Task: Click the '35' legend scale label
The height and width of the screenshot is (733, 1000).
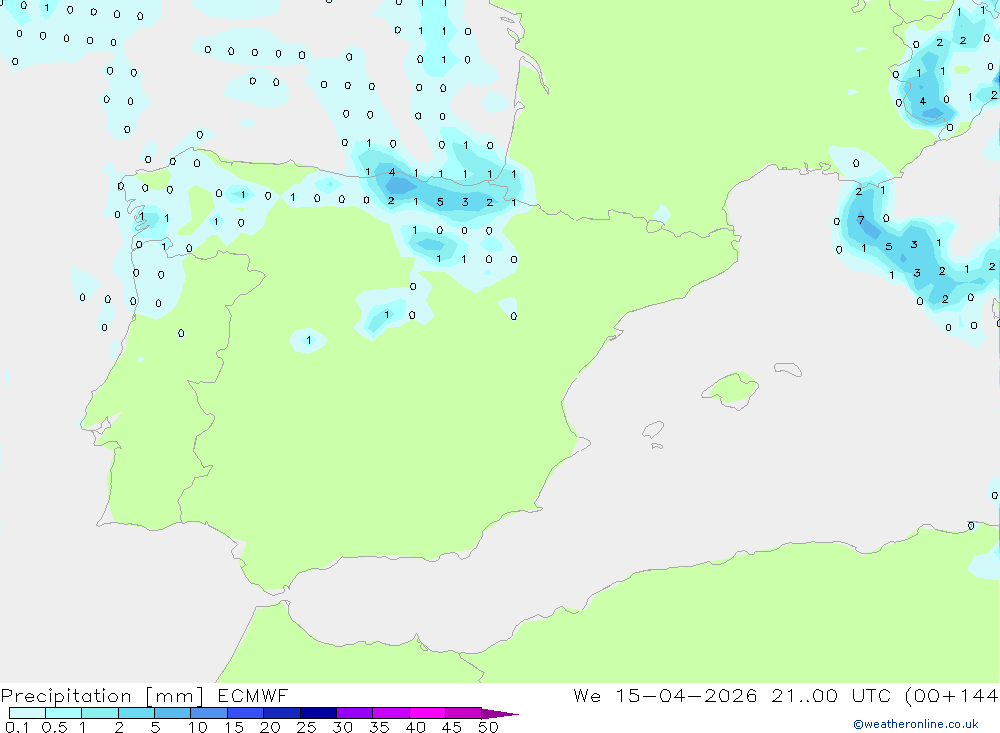Action: pyautogui.click(x=379, y=727)
